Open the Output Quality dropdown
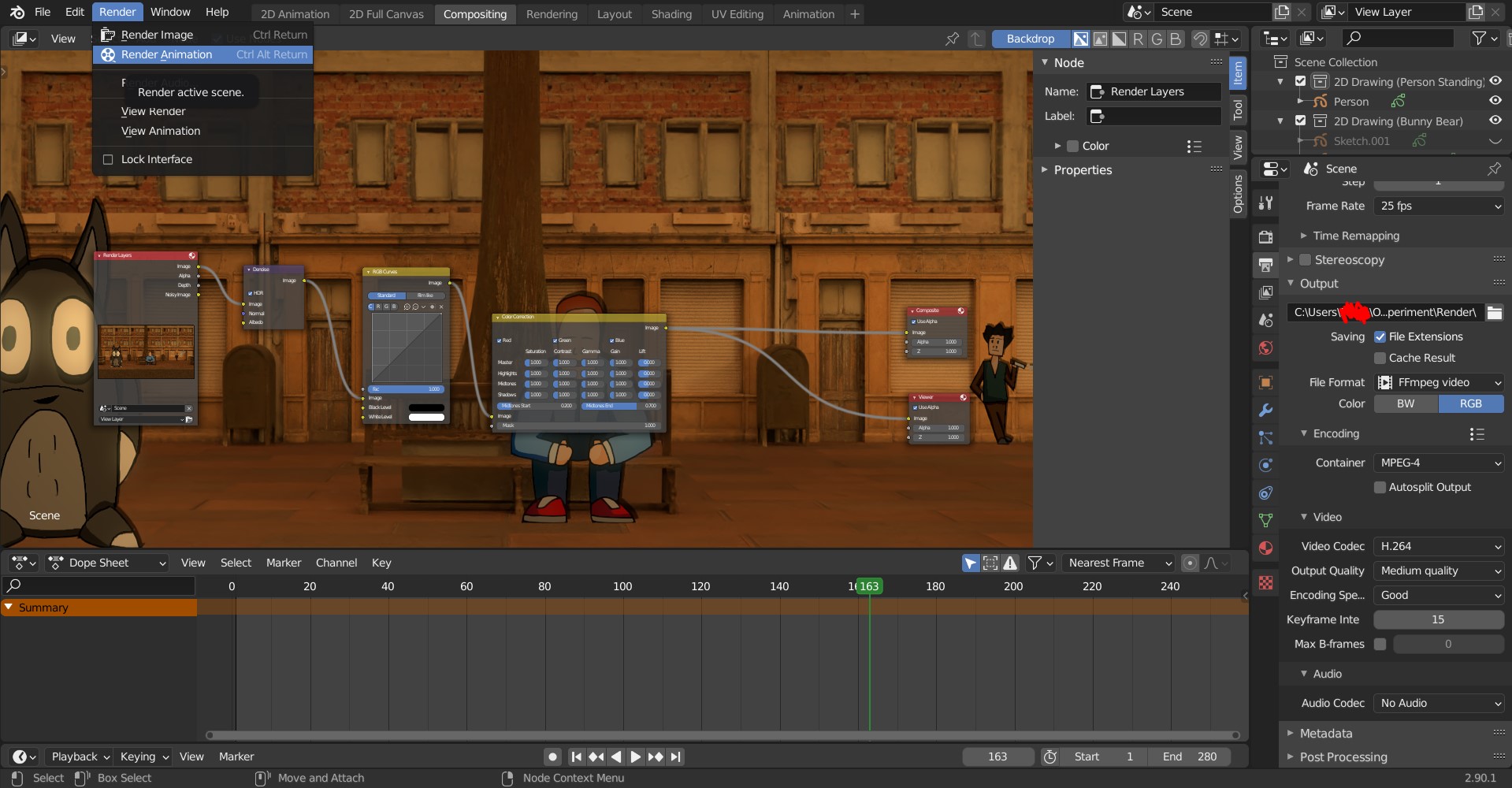This screenshot has height=788, width=1512. (1439, 571)
